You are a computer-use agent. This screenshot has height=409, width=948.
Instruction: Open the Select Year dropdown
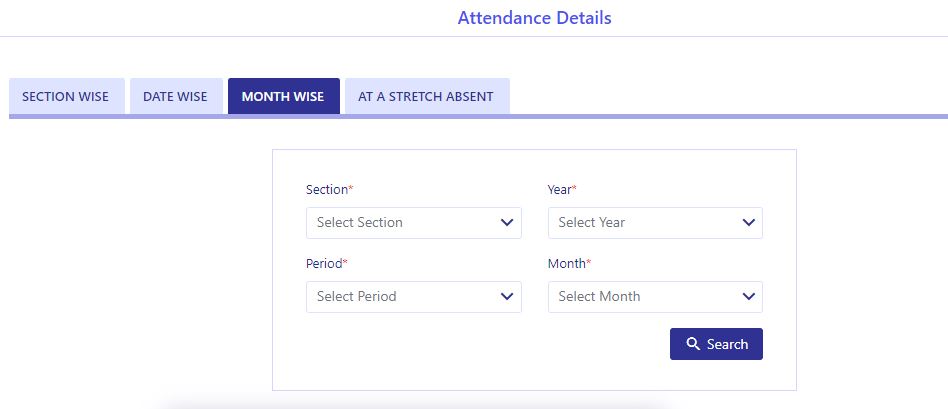655,223
